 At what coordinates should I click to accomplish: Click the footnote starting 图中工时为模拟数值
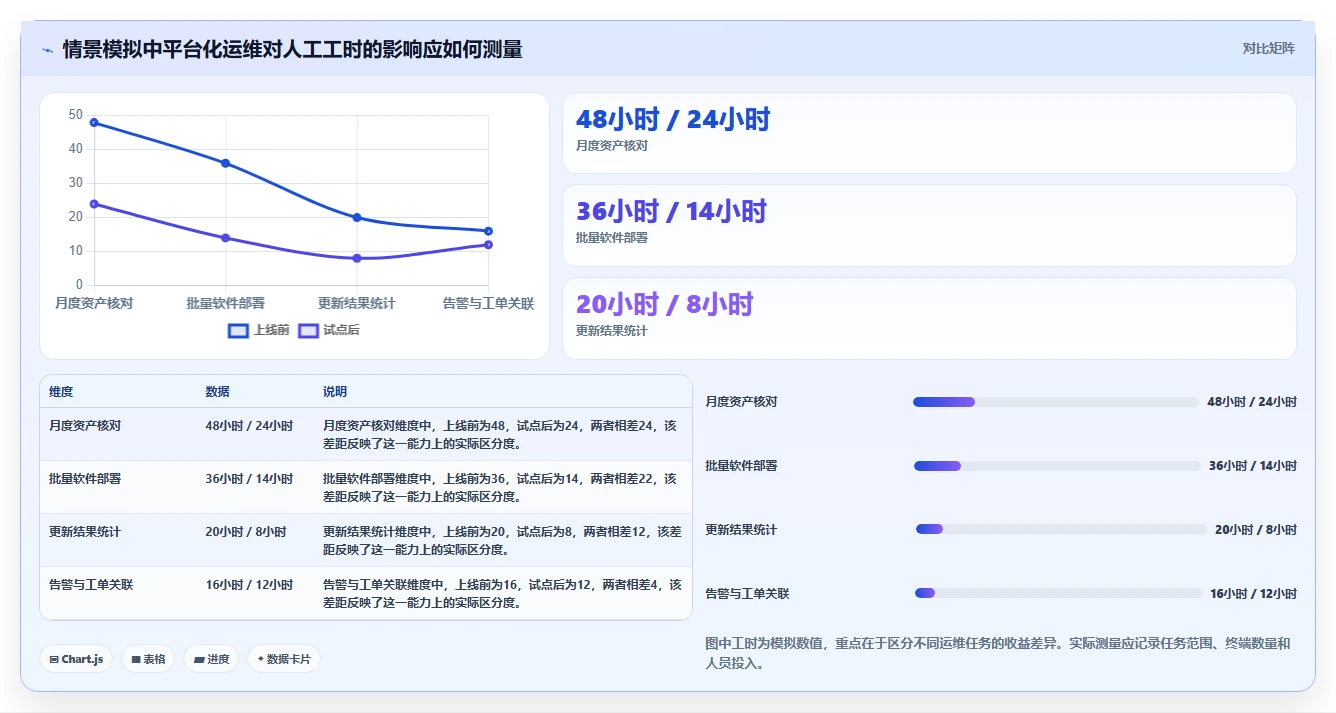(998, 653)
